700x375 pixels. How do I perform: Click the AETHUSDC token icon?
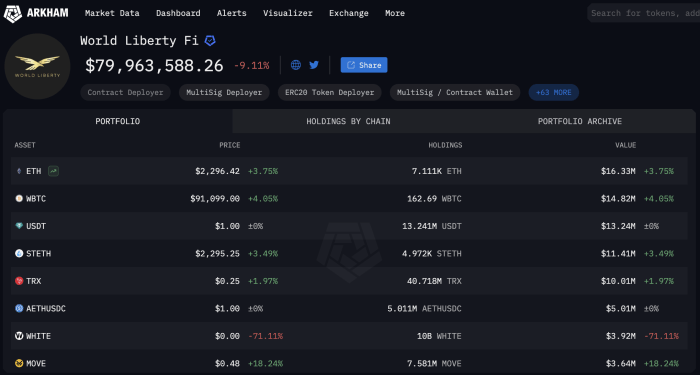[x=19, y=308]
